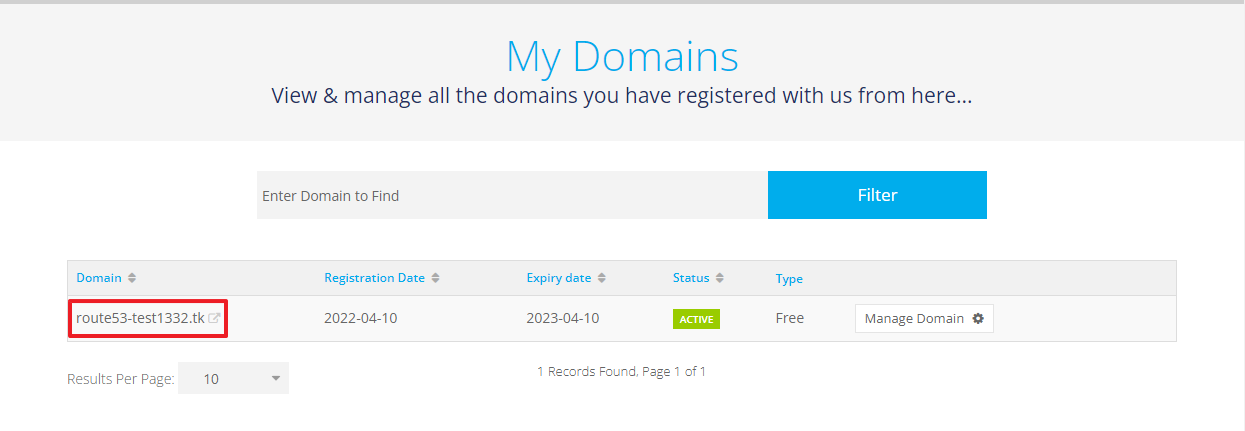Sort by Expiry date arrows
1245x431 pixels.
[601, 278]
